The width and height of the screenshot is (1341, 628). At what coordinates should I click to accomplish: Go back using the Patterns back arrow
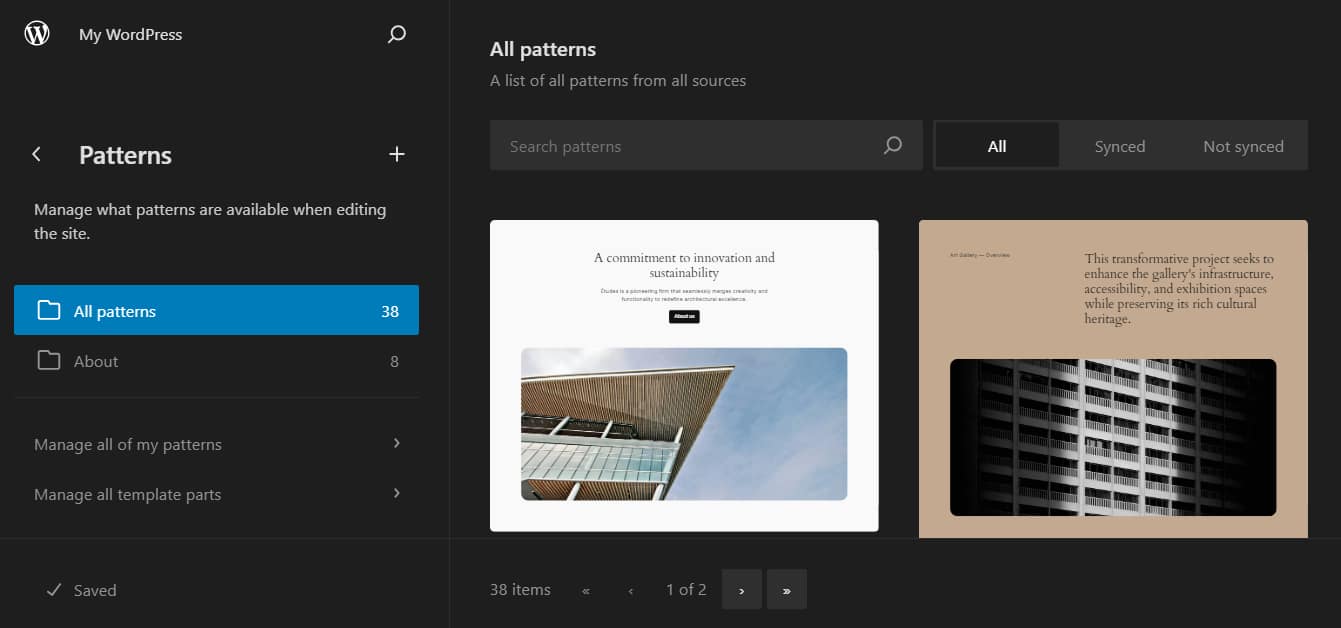(37, 154)
